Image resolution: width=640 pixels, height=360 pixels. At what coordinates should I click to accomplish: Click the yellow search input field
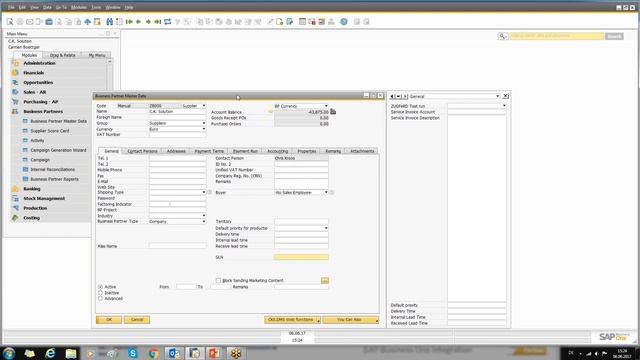point(557,36)
